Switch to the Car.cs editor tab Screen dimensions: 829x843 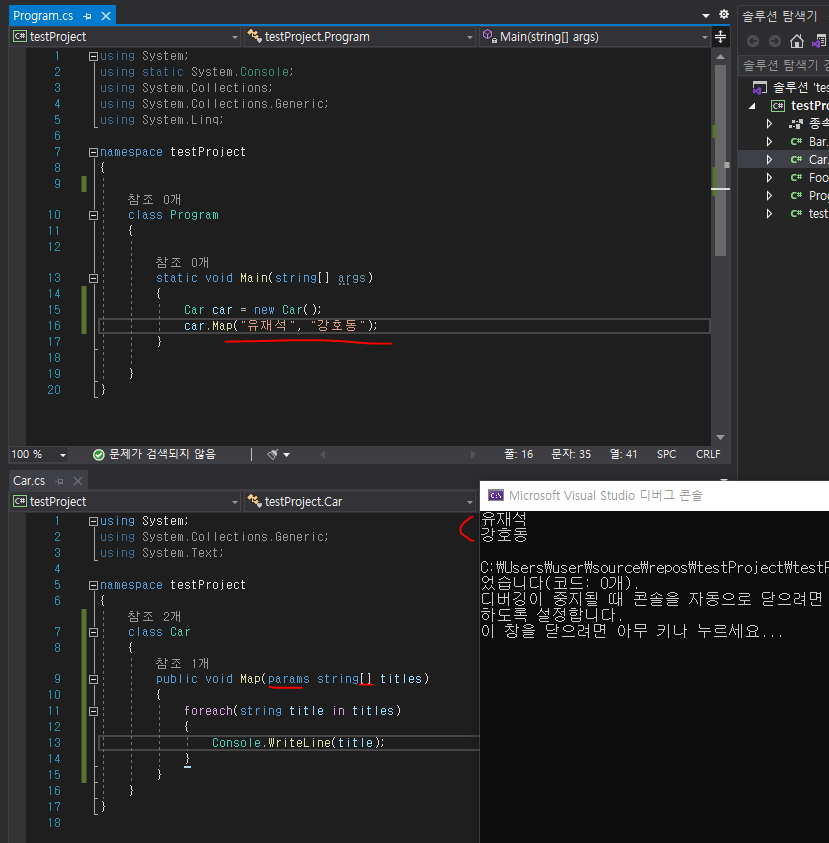[28, 481]
